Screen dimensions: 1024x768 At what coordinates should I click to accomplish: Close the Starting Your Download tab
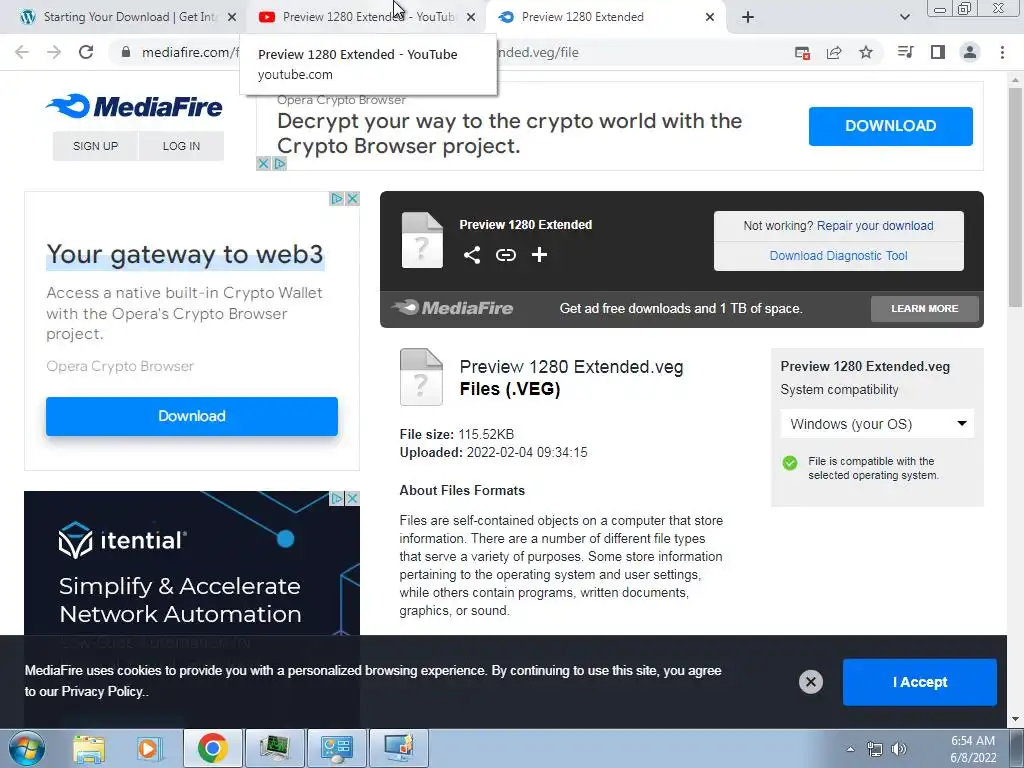click(x=232, y=17)
